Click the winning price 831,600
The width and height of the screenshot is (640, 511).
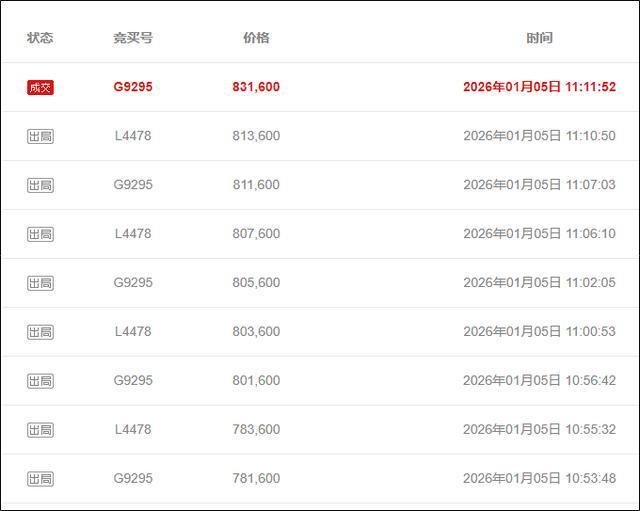[256, 87]
